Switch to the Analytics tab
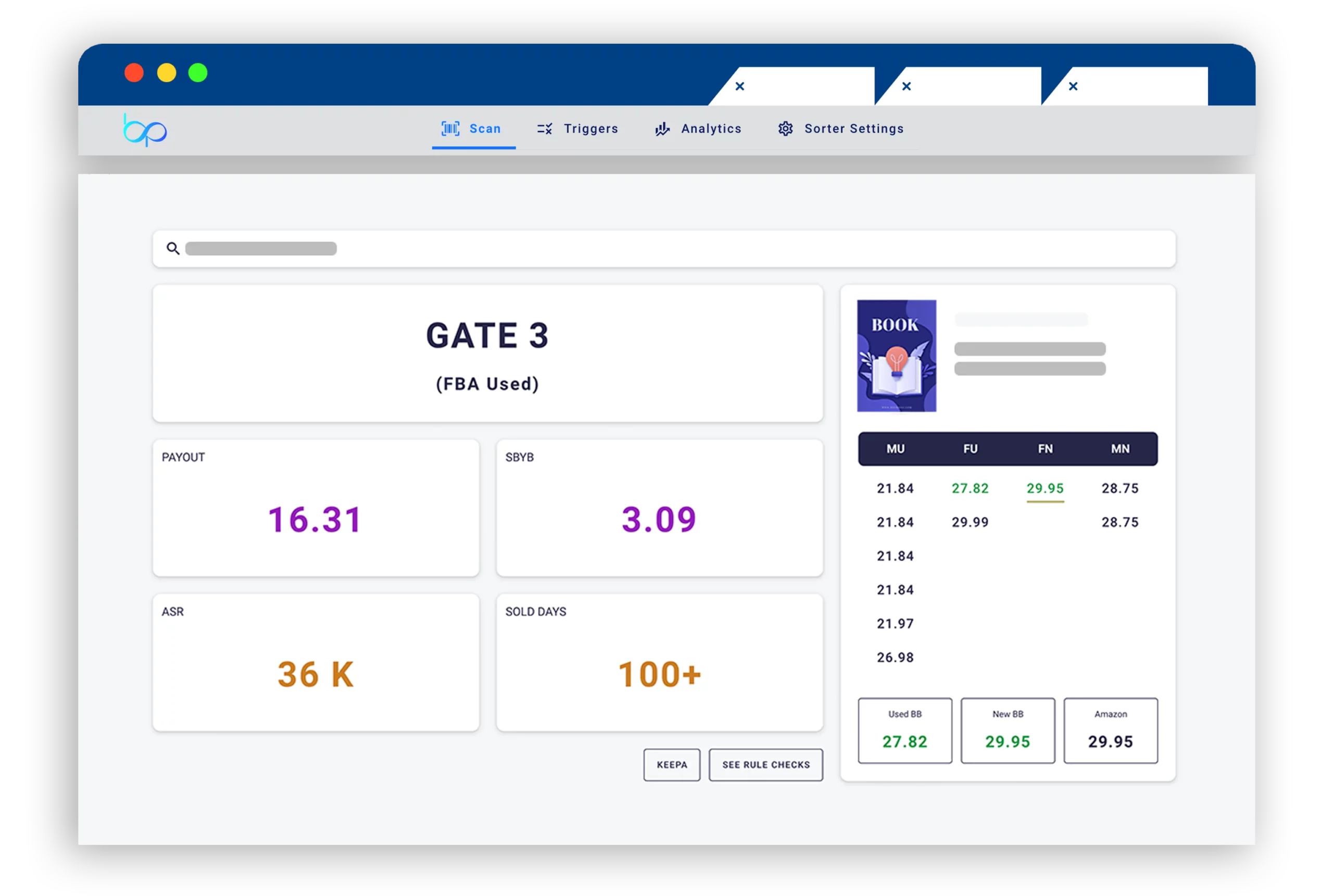This screenshot has width=1333, height=896. pos(711,129)
